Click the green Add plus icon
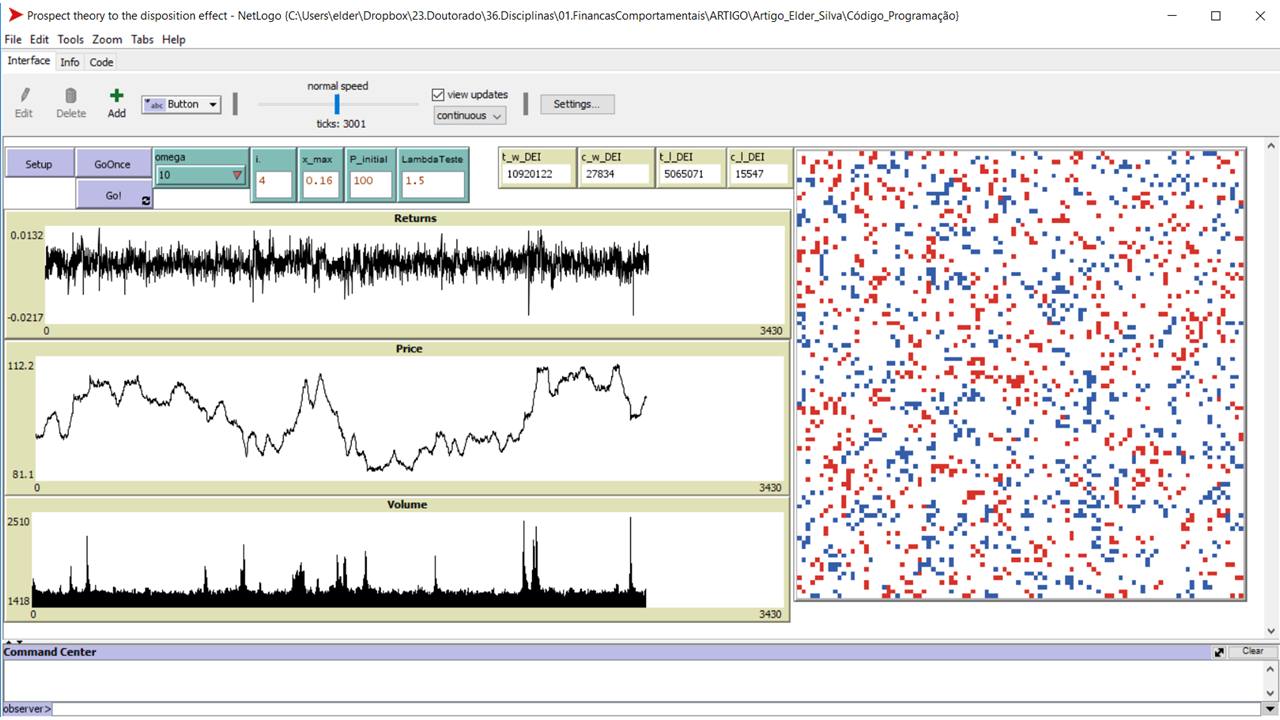This screenshot has width=1280, height=720. 116,96
